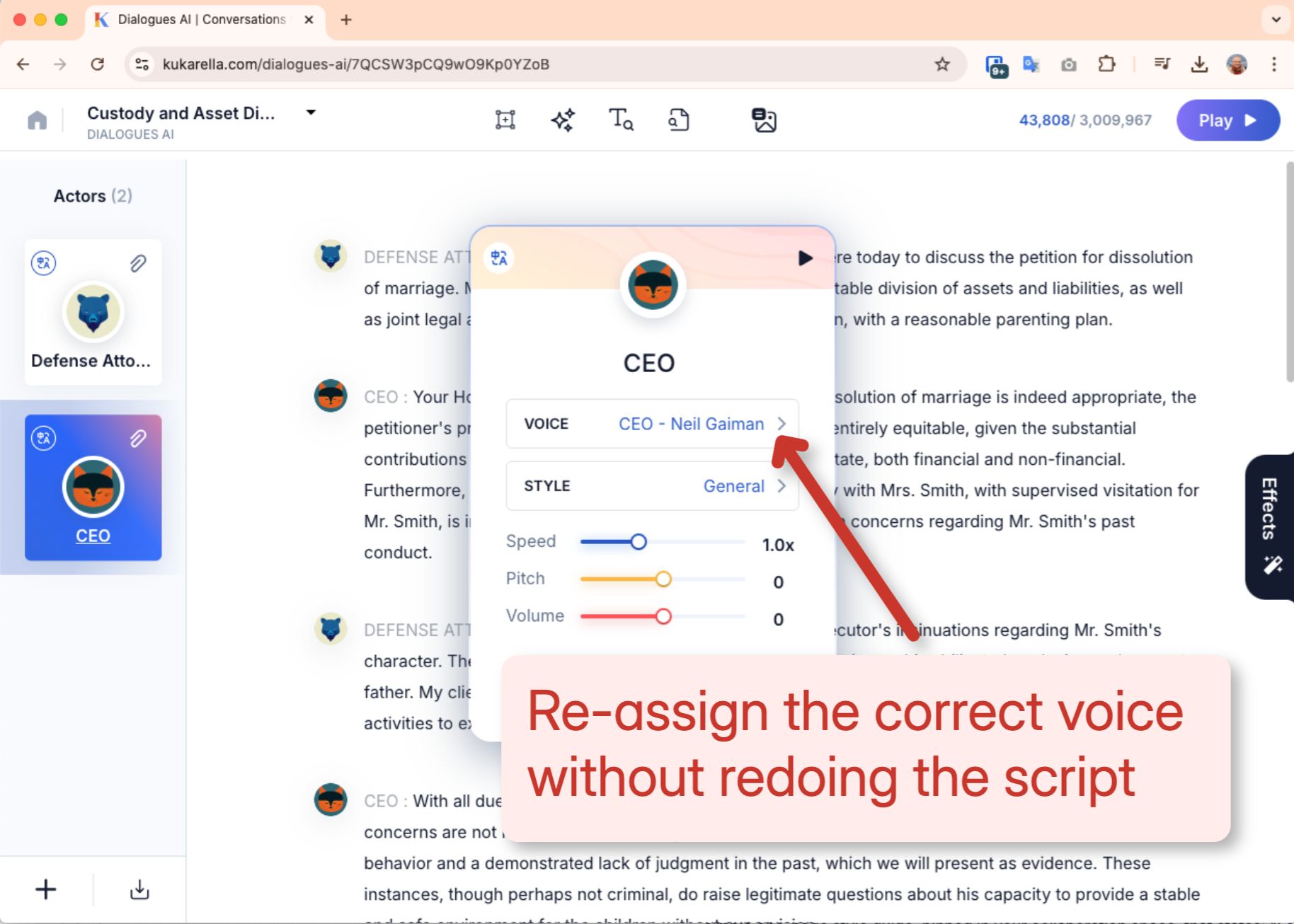Adjust the Pitch slider handle
This screenshot has height=924, width=1294.
pos(663,579)
